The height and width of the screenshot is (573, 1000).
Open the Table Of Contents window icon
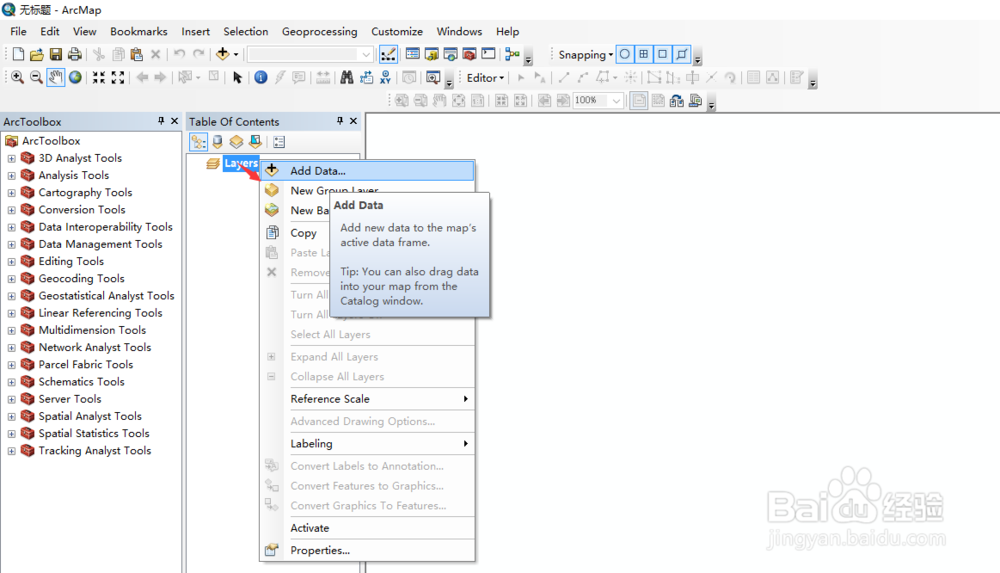(x=413, y=54)
